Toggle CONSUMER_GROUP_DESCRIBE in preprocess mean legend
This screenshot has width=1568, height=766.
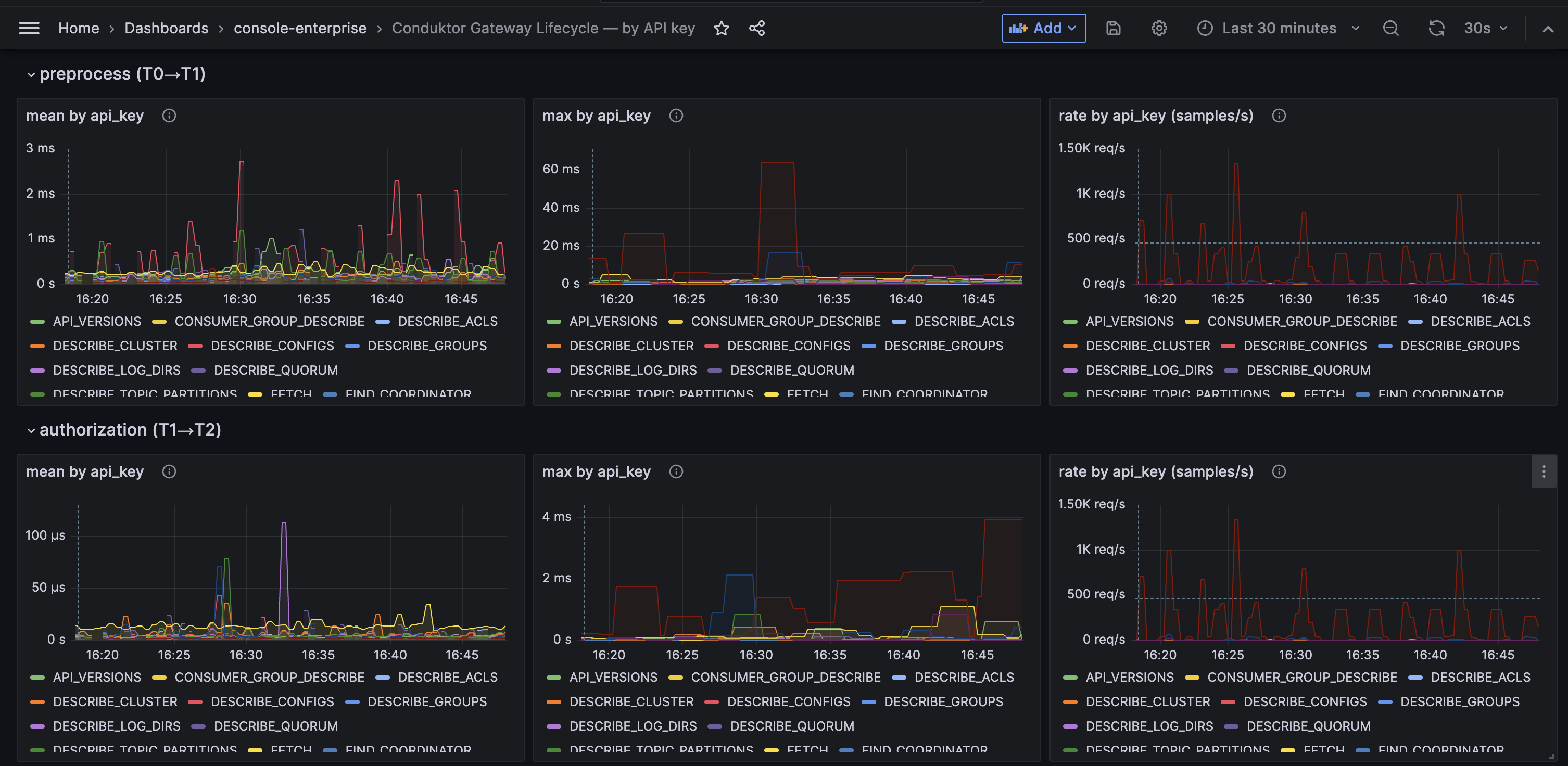(x=269, y=321)
